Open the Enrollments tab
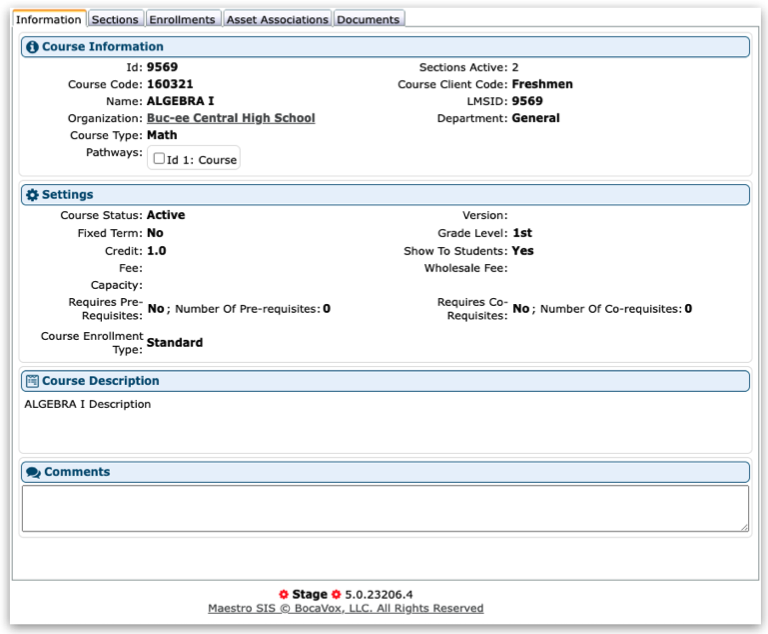This screenshot has width=768, height=634. pyautogui.click(x=182, y=19)
